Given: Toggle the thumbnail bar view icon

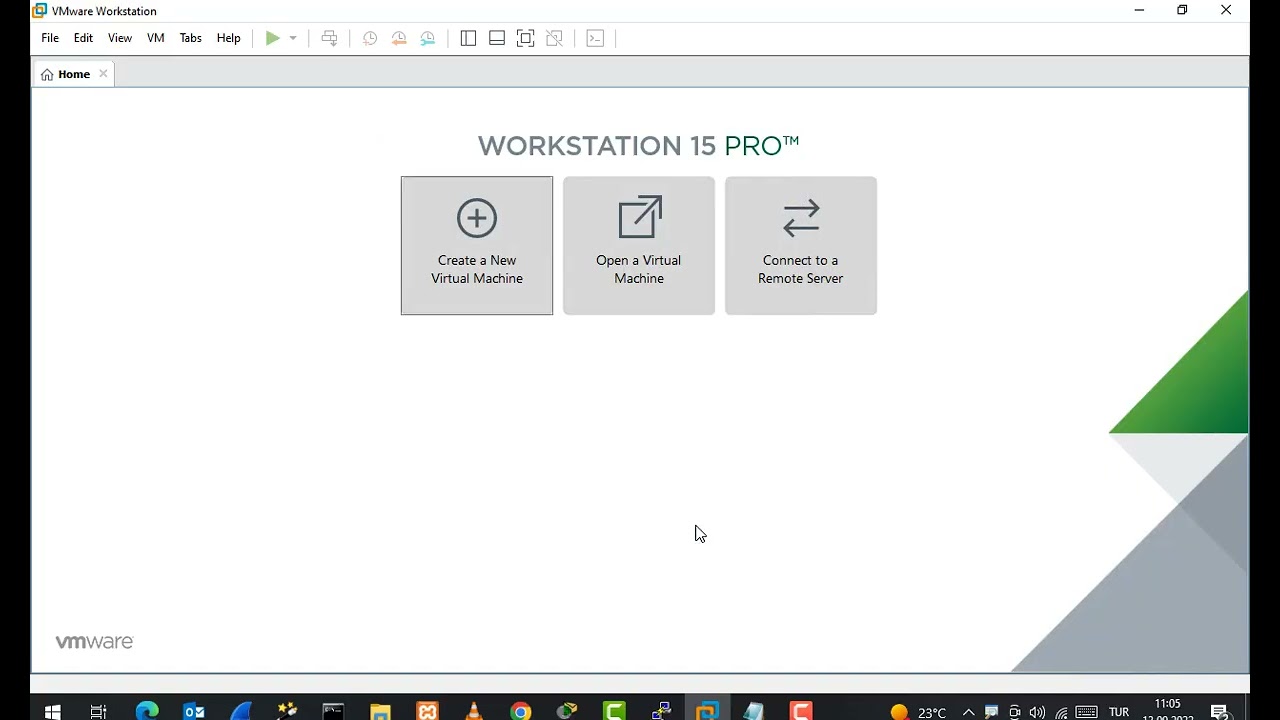Looking at the screenshot, I should [497, 38].
